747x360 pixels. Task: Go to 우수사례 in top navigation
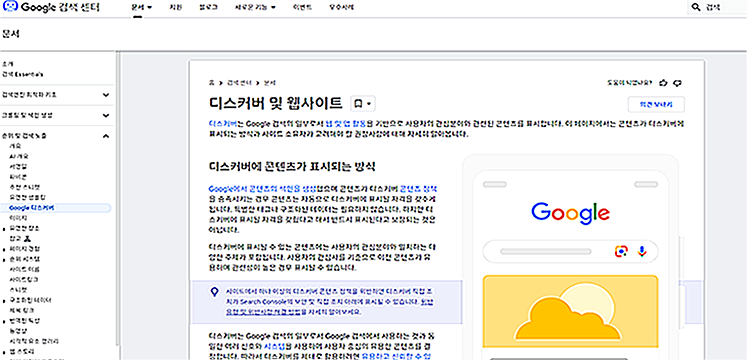coord(341,8)
